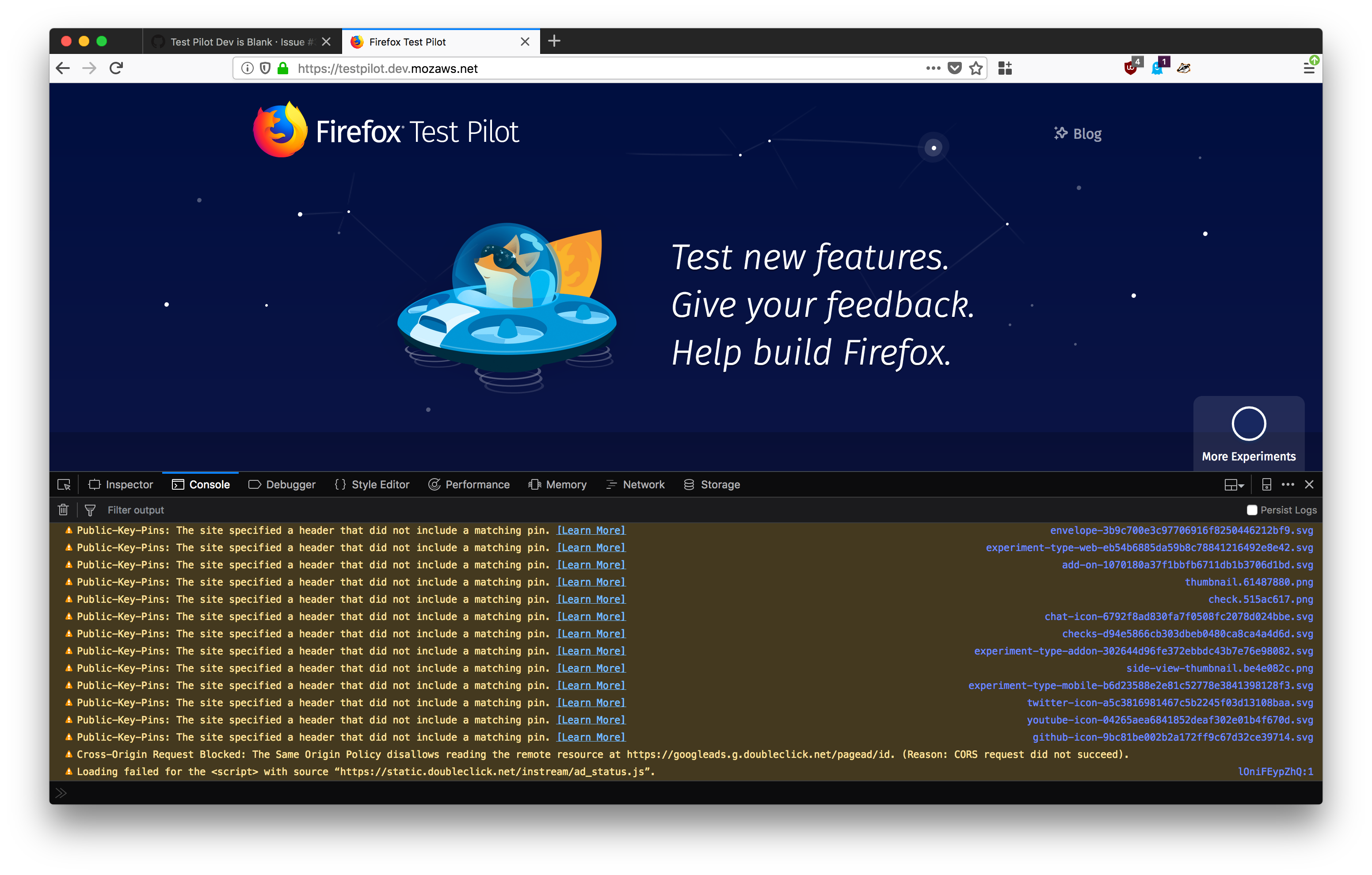Close the developer tools panel
The width and height of the screenshot is (1372, 875).
[x=1309, y=485]
